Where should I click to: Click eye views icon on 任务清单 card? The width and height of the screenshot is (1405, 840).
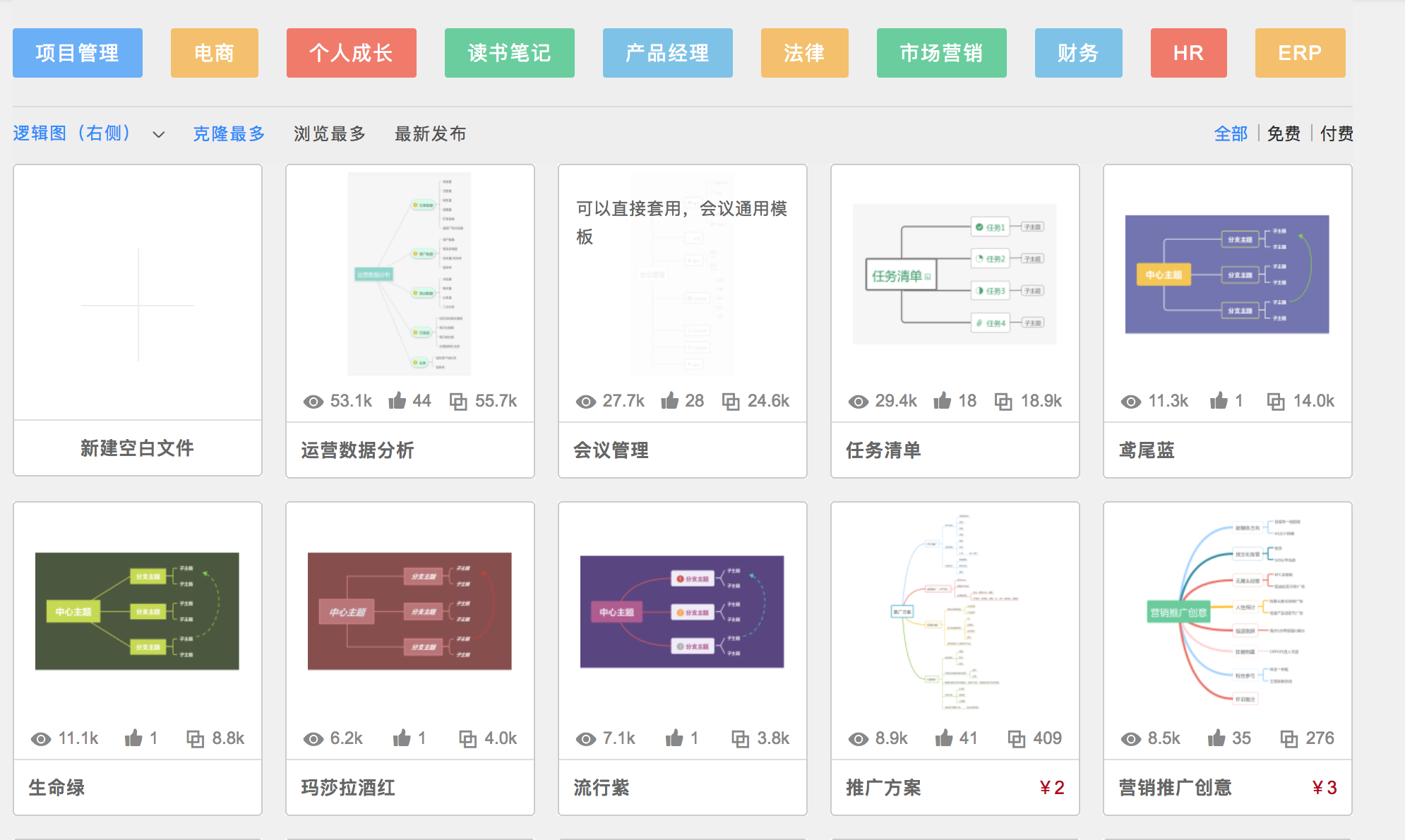click(858, 402)
